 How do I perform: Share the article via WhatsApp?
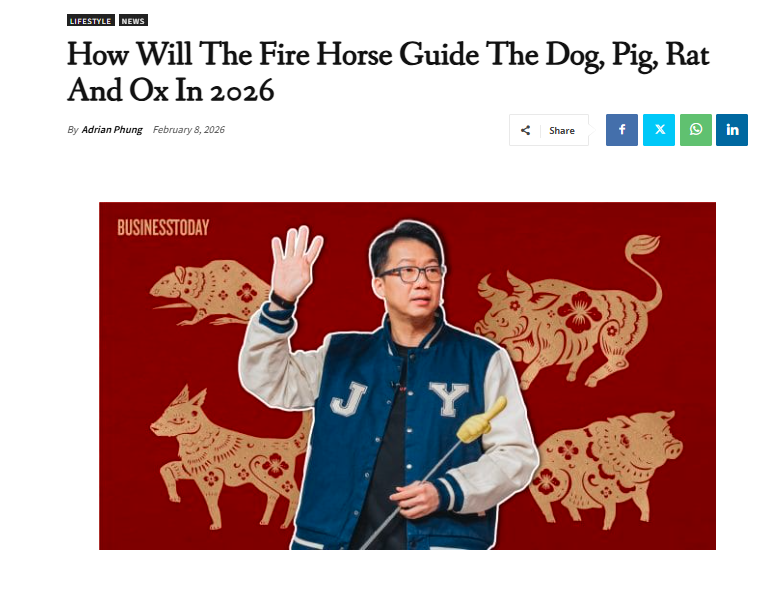696,130
